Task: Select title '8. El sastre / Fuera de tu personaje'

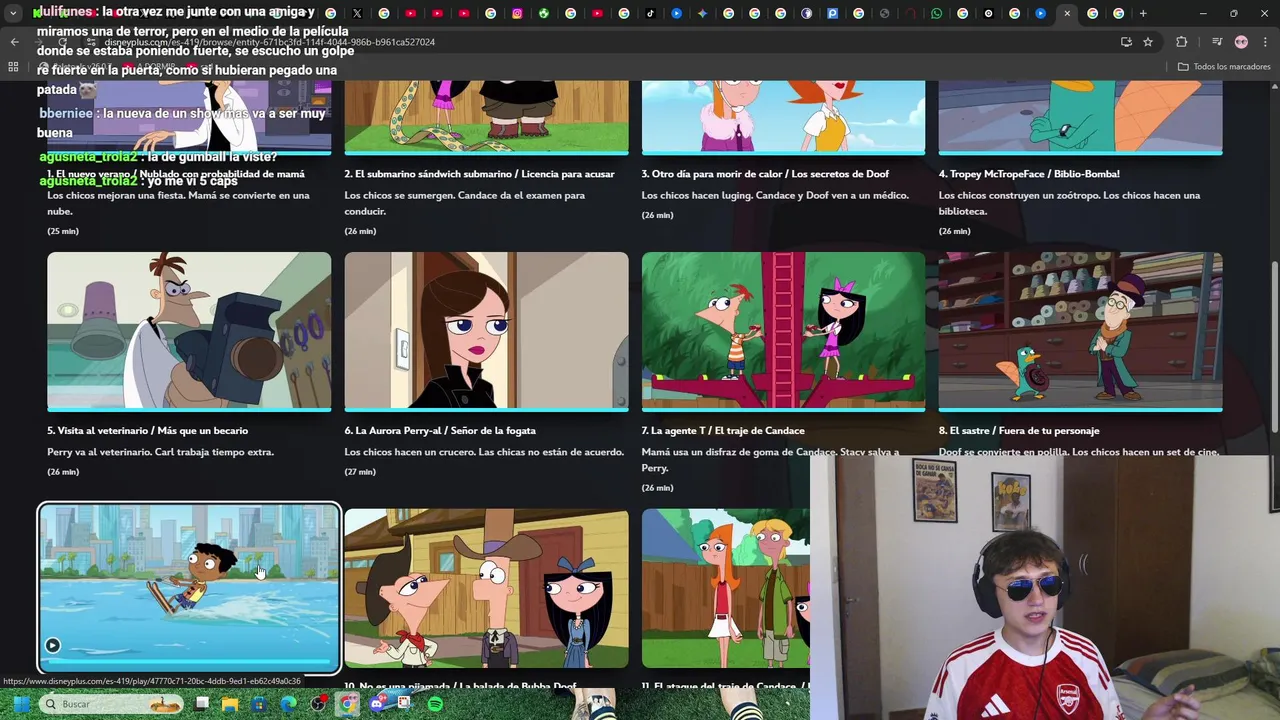Action: pos(1019,431)
